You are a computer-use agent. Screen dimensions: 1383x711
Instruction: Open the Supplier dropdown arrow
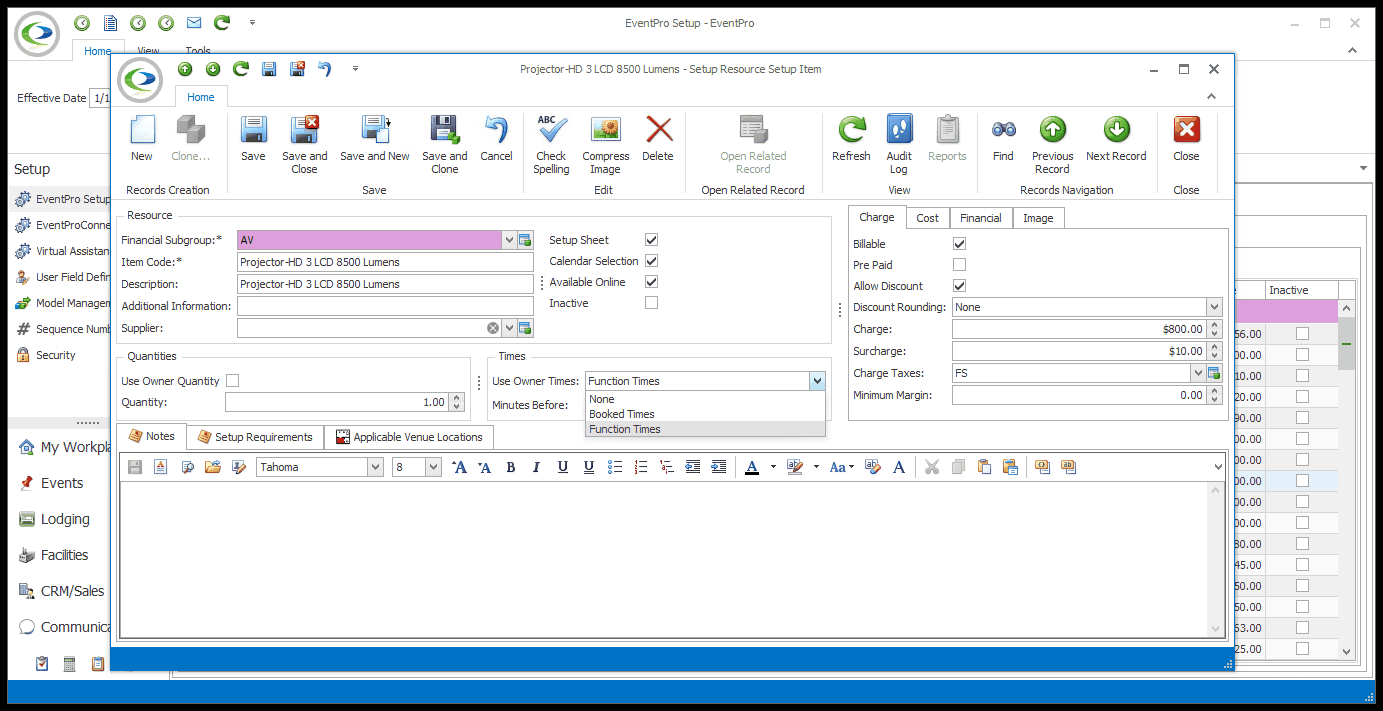point(509,328)
